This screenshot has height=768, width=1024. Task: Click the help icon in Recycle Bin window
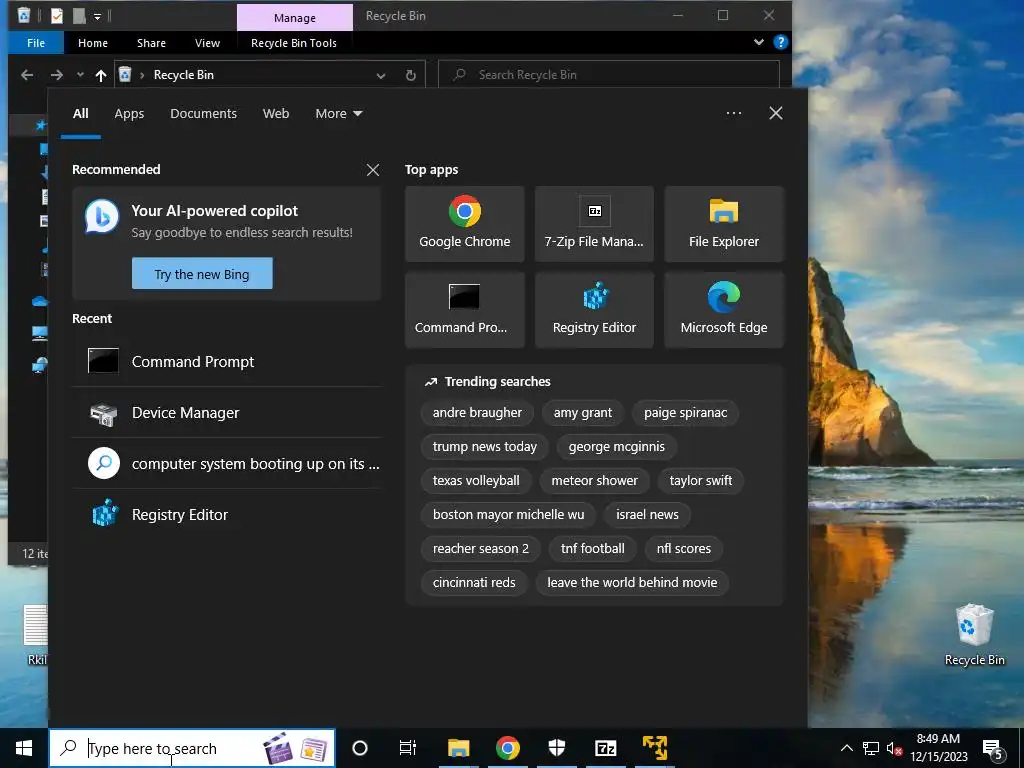tap(780, 42)
